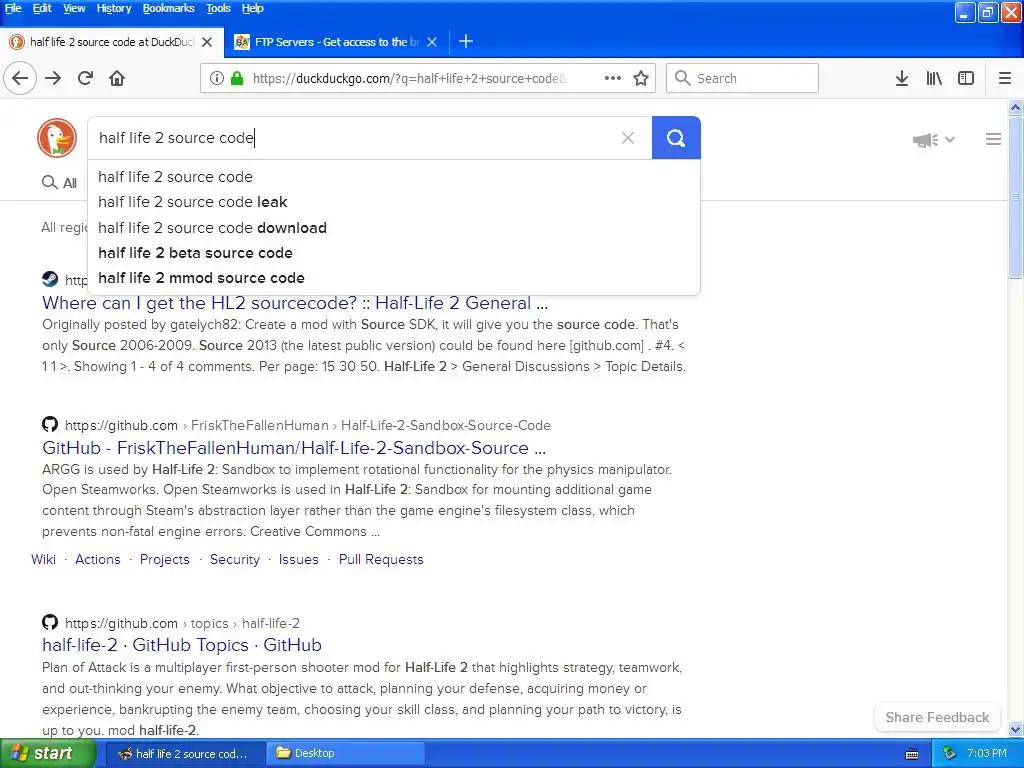Screen dimensions: 1024x768
Task: Close the half life 2 source code tab
Action: 207,42
